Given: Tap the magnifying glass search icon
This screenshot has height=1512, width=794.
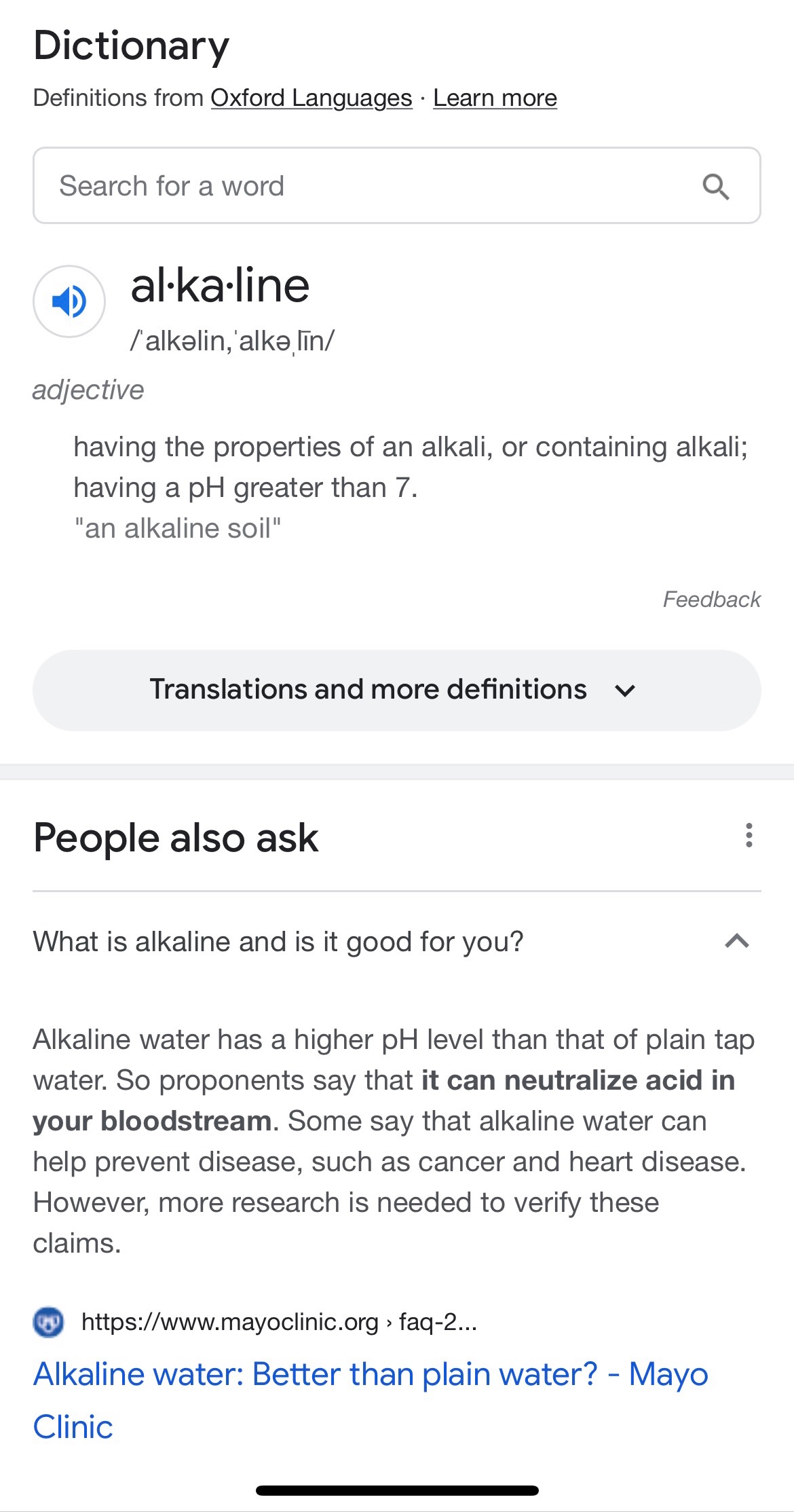Looking at the screenshot, I should pos(715,186).
